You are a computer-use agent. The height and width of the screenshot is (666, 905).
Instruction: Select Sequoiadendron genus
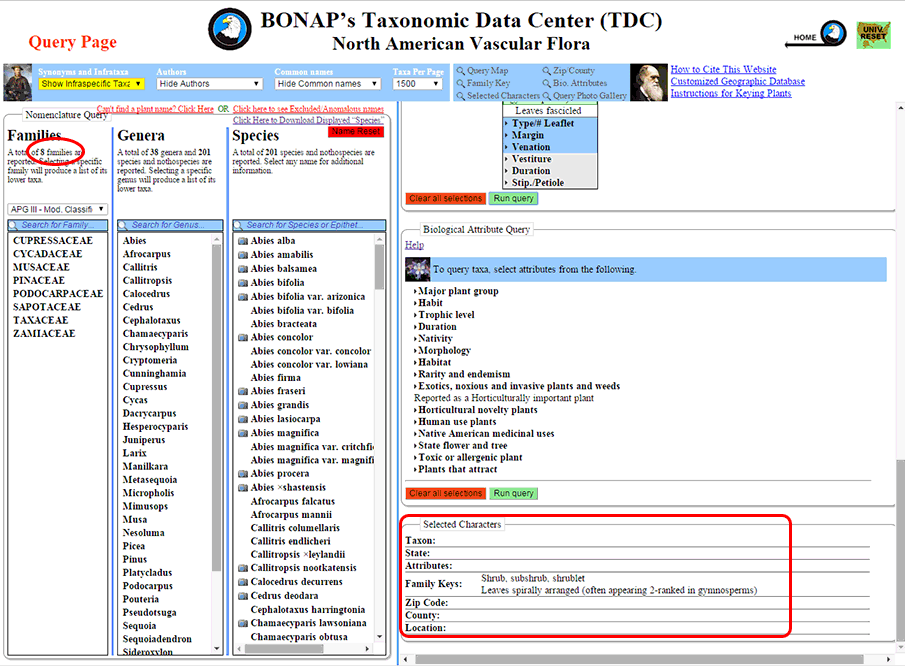pos(157,639)
